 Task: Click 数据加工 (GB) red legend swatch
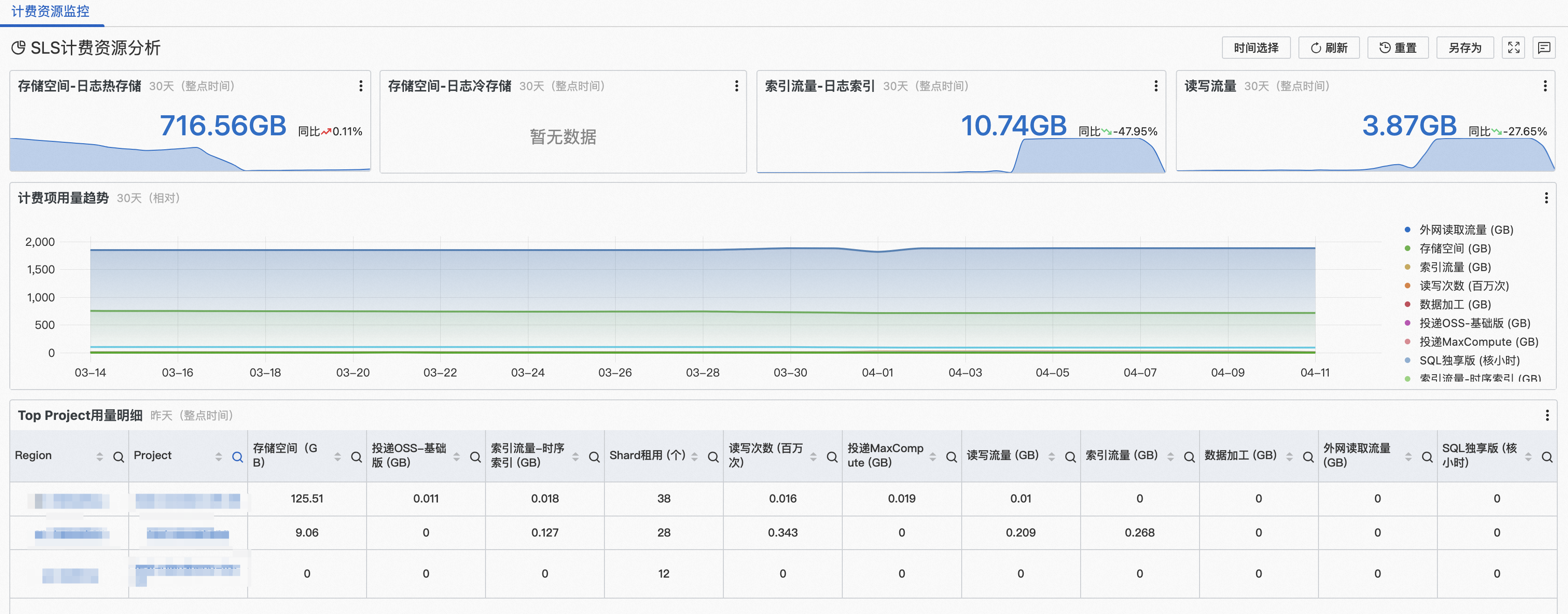pos(1407,305)
